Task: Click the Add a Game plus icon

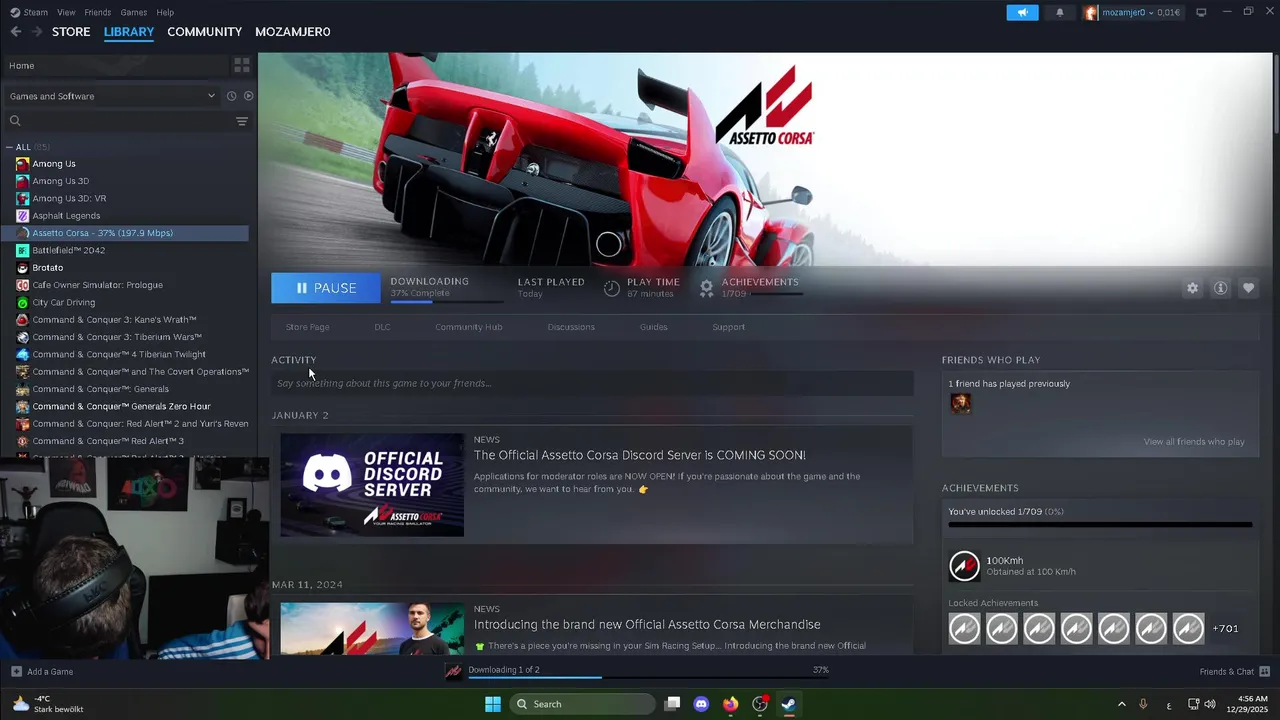Action: click(16, 671)
